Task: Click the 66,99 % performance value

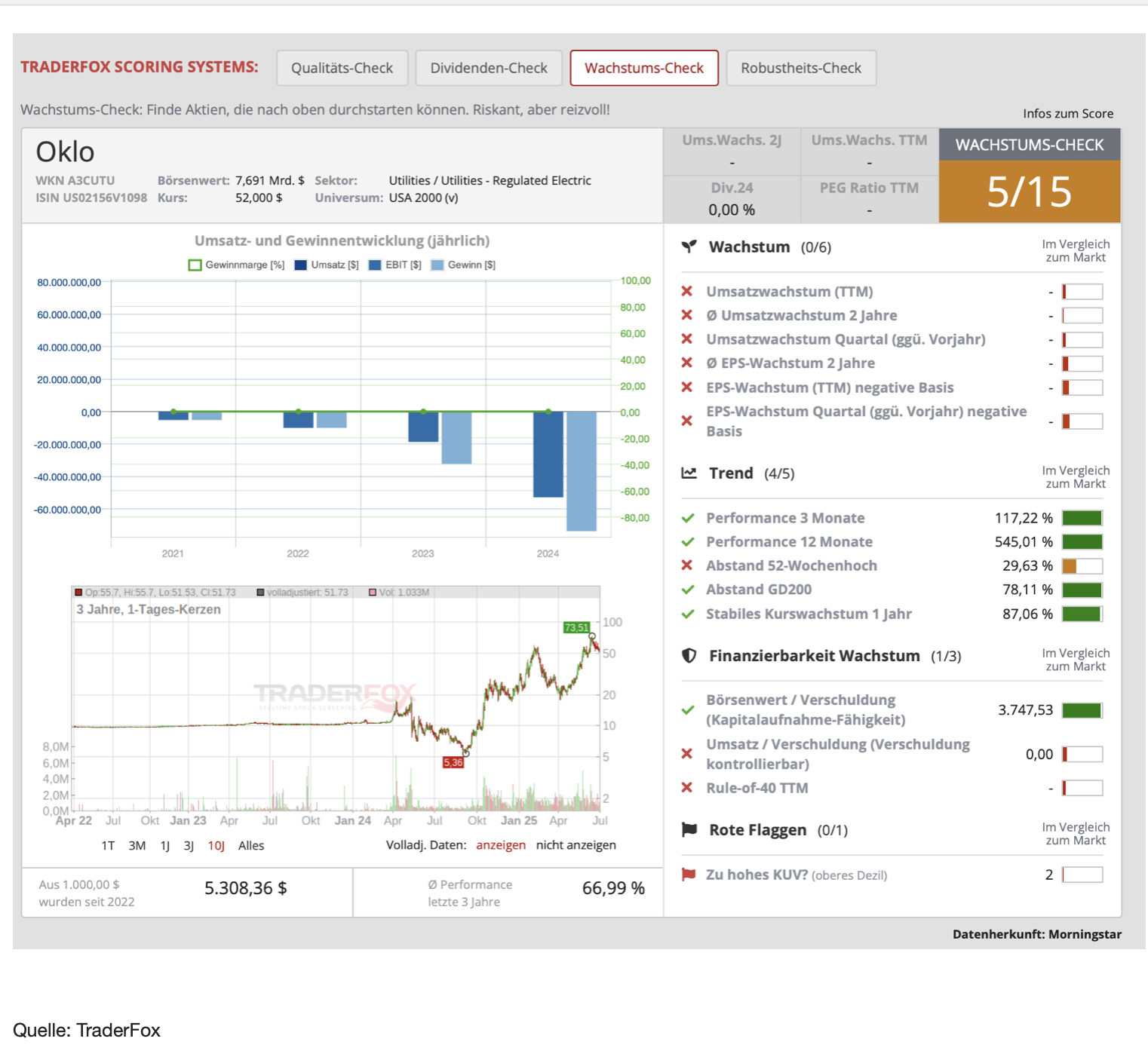Action: click(613, 889)
